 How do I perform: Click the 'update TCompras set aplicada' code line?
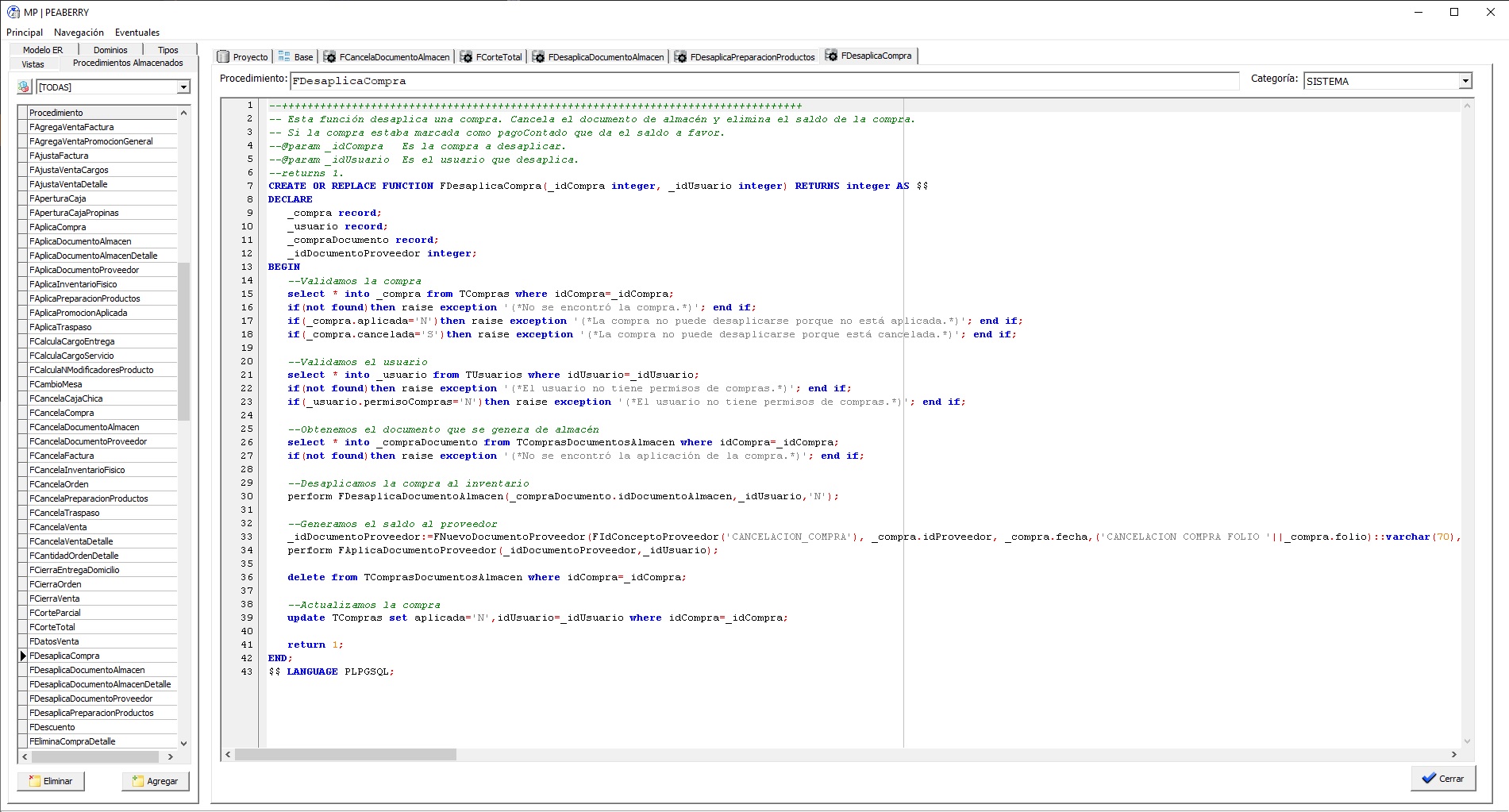click(537, 618)
